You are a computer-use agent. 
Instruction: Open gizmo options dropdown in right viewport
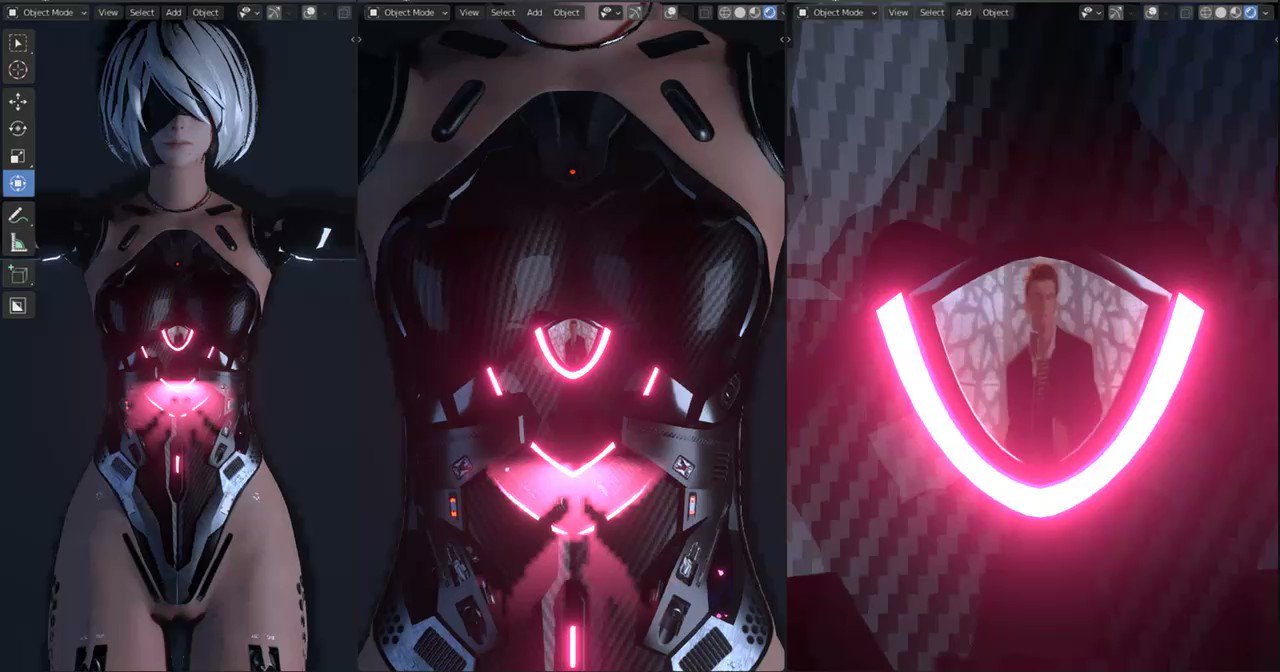click(x=1130, y=12)
